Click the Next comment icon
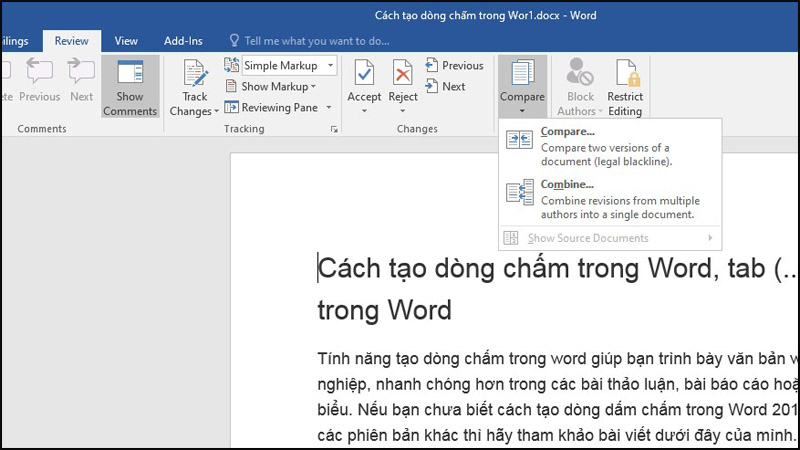 [81, 72]
